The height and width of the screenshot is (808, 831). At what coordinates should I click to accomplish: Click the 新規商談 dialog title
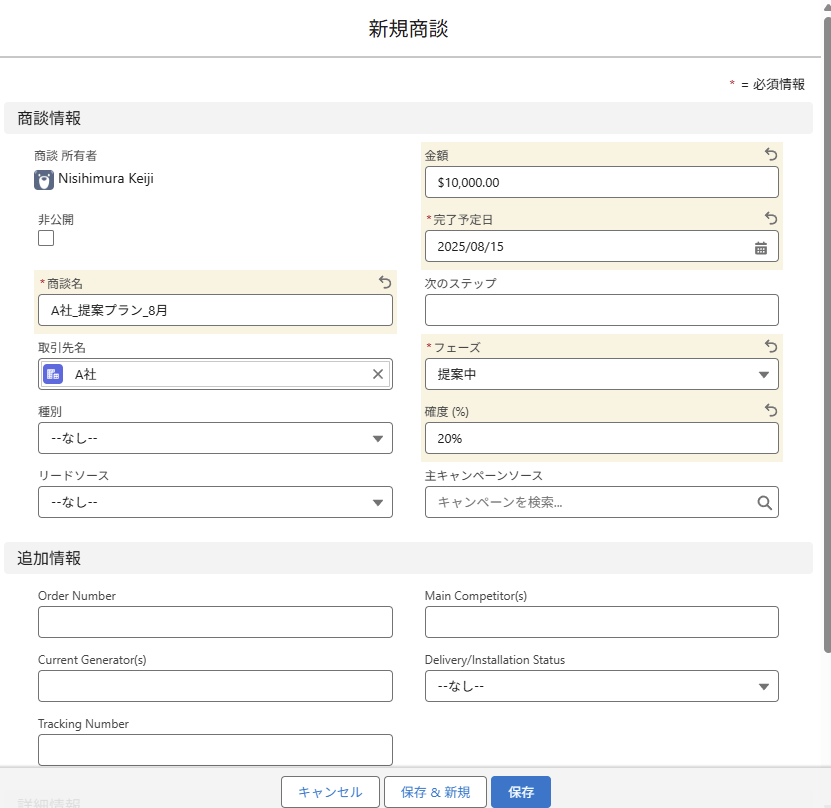[x=408, y=29]
